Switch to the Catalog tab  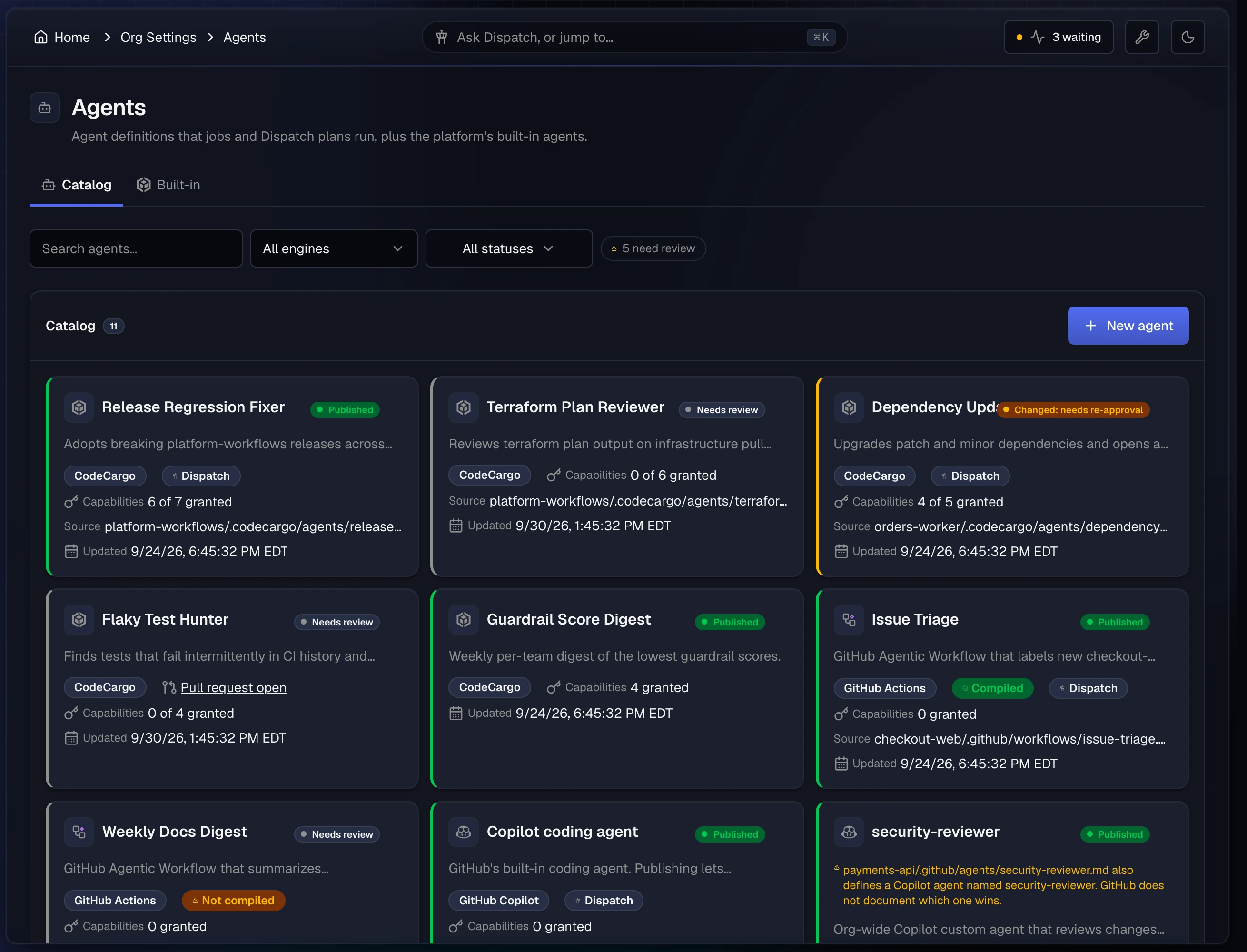76,185
